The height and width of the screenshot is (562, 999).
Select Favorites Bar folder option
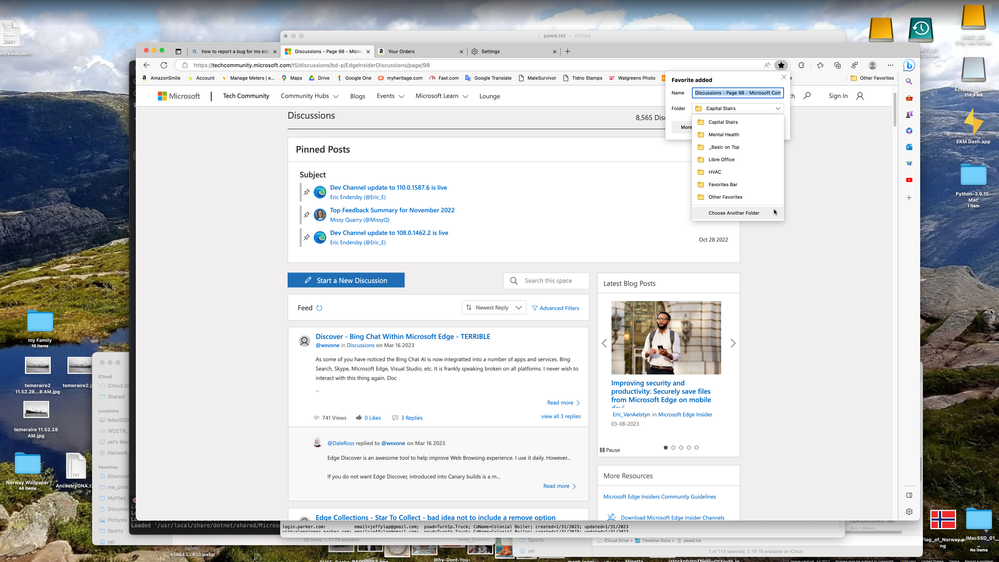(x=738, y=184)
